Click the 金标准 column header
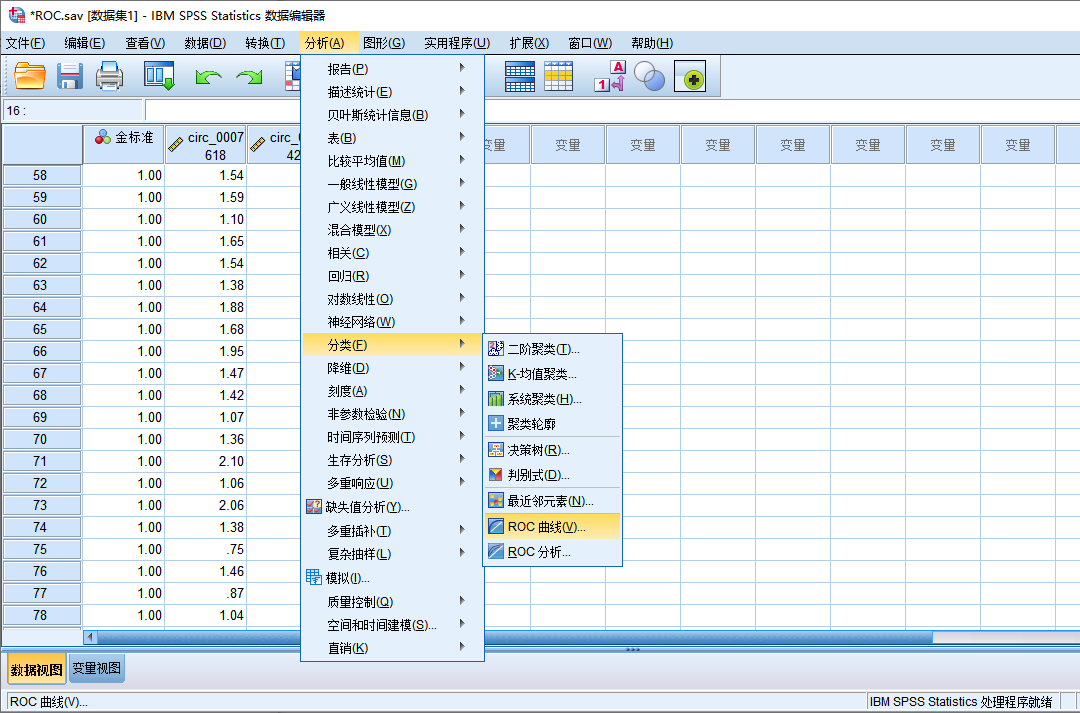1080x713 pixels. tap(124, 144)
